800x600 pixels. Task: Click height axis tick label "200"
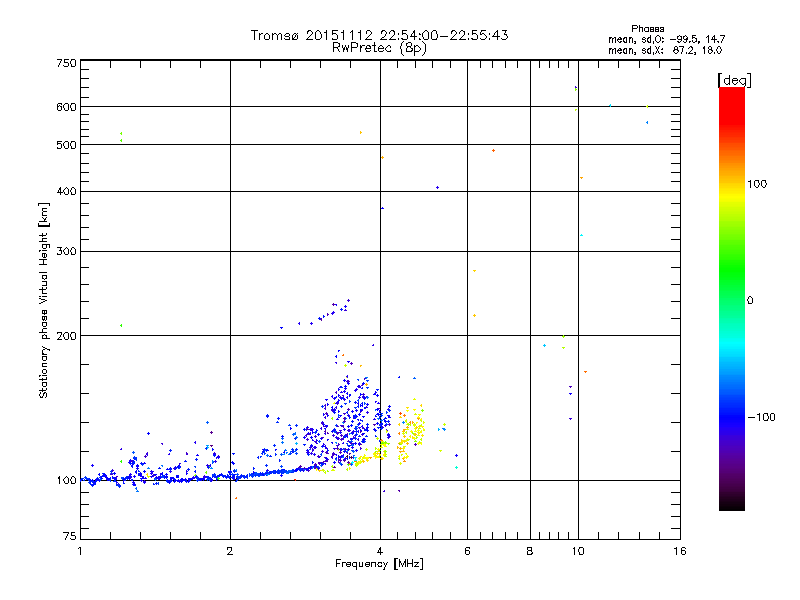(66, 336)
